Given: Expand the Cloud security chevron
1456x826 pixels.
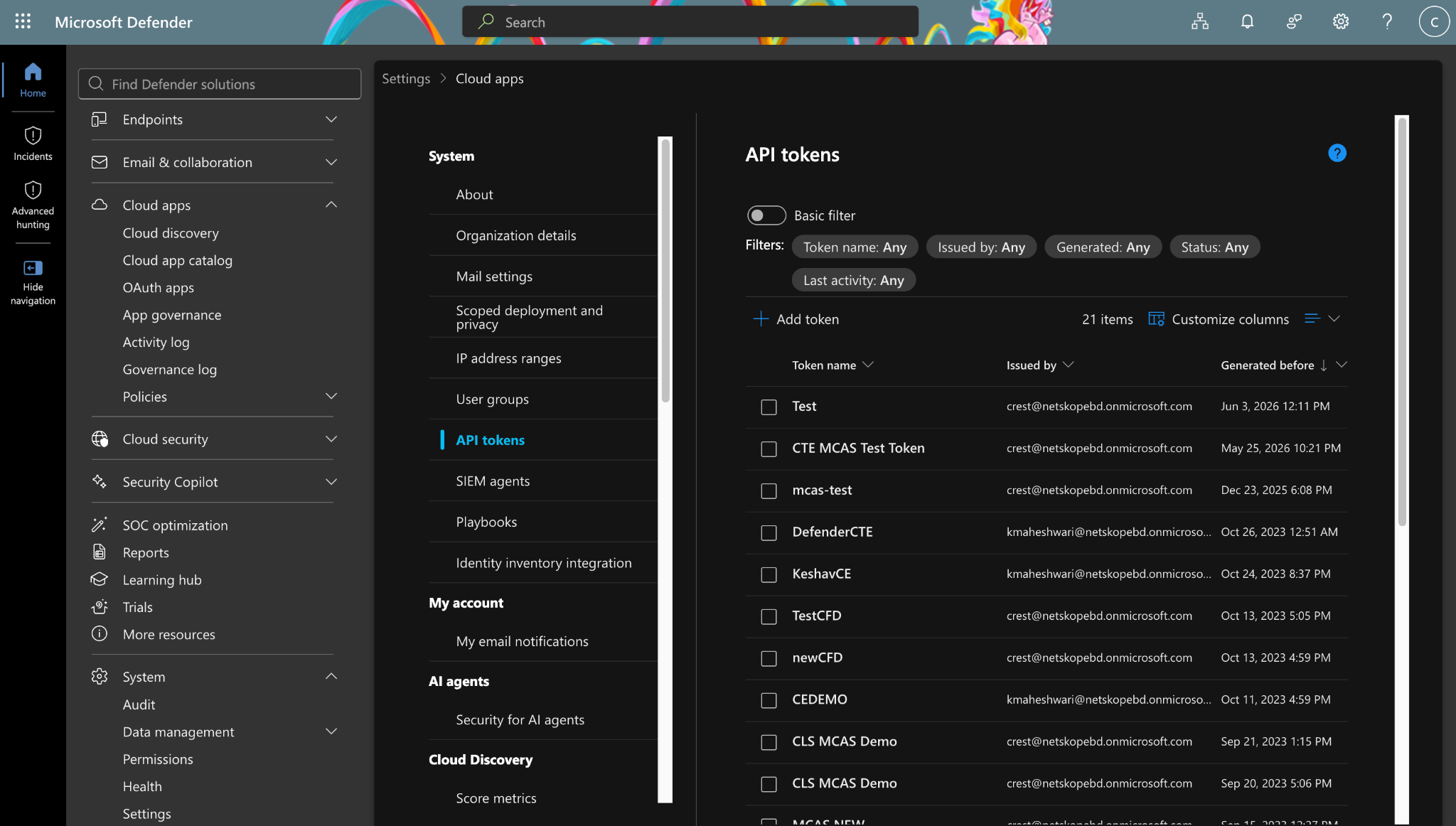Looking at the screenshot, I should pyautogui.click(x=331, y=439).
